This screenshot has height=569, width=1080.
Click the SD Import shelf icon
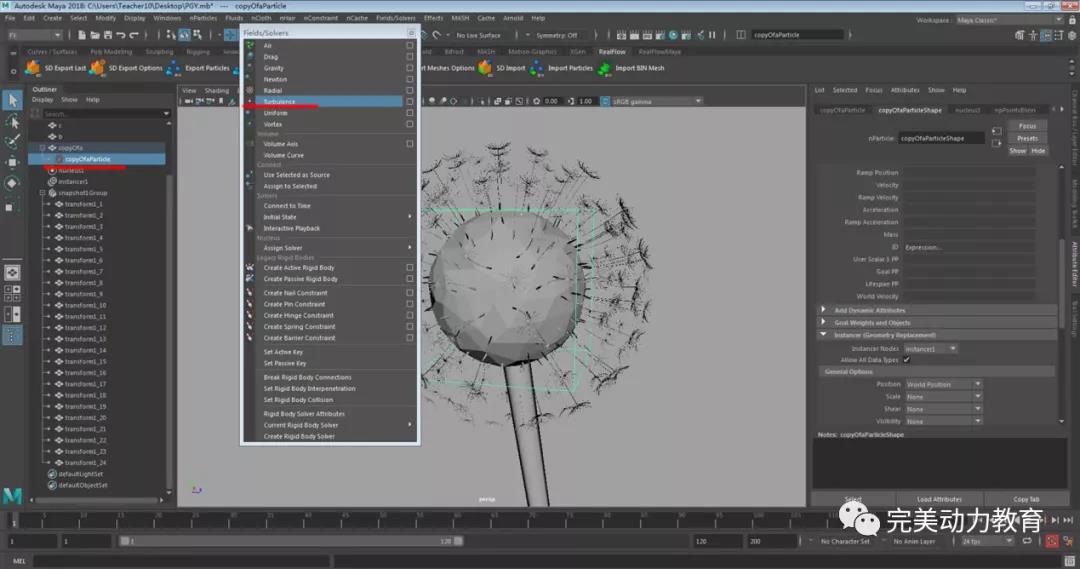tap(485, 68)
